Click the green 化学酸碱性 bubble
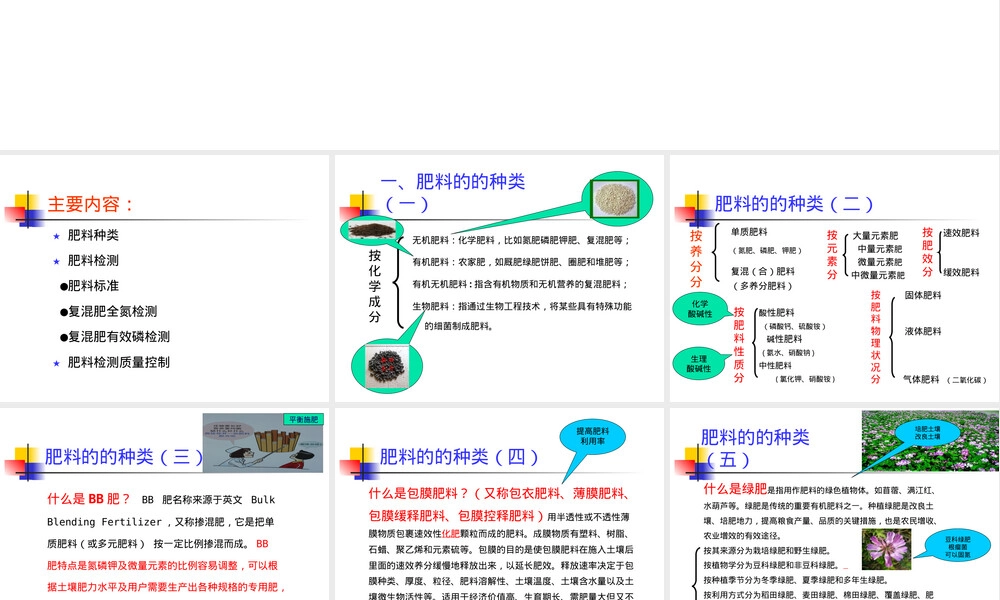The height and width of the screenshot is (600, 1000). tap(700, 309)
